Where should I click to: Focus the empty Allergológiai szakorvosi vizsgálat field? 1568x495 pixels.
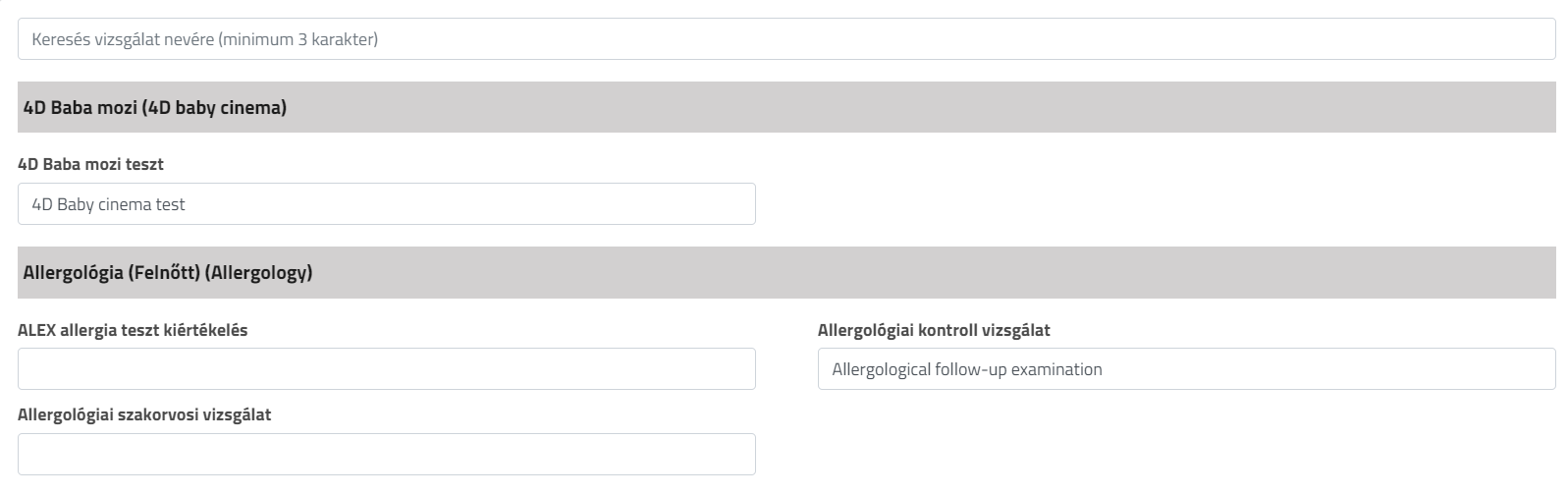386,455
